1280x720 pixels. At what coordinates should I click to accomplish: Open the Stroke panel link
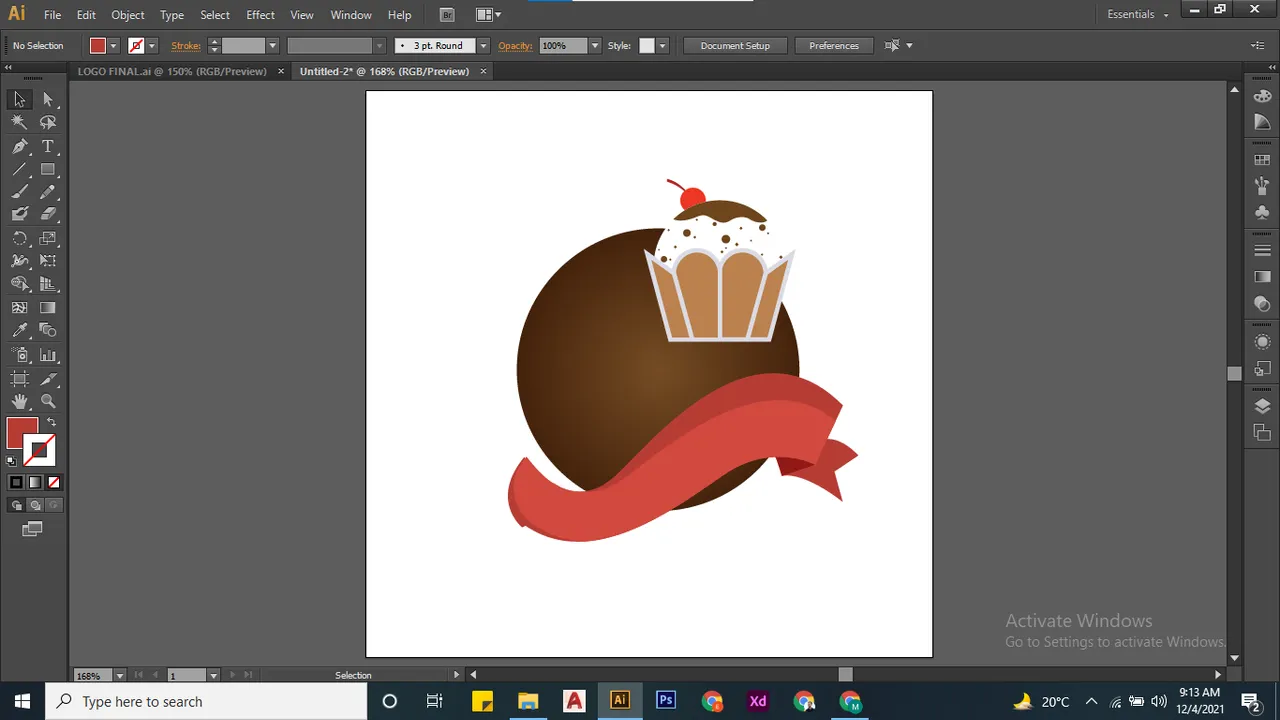pos(186,46)
